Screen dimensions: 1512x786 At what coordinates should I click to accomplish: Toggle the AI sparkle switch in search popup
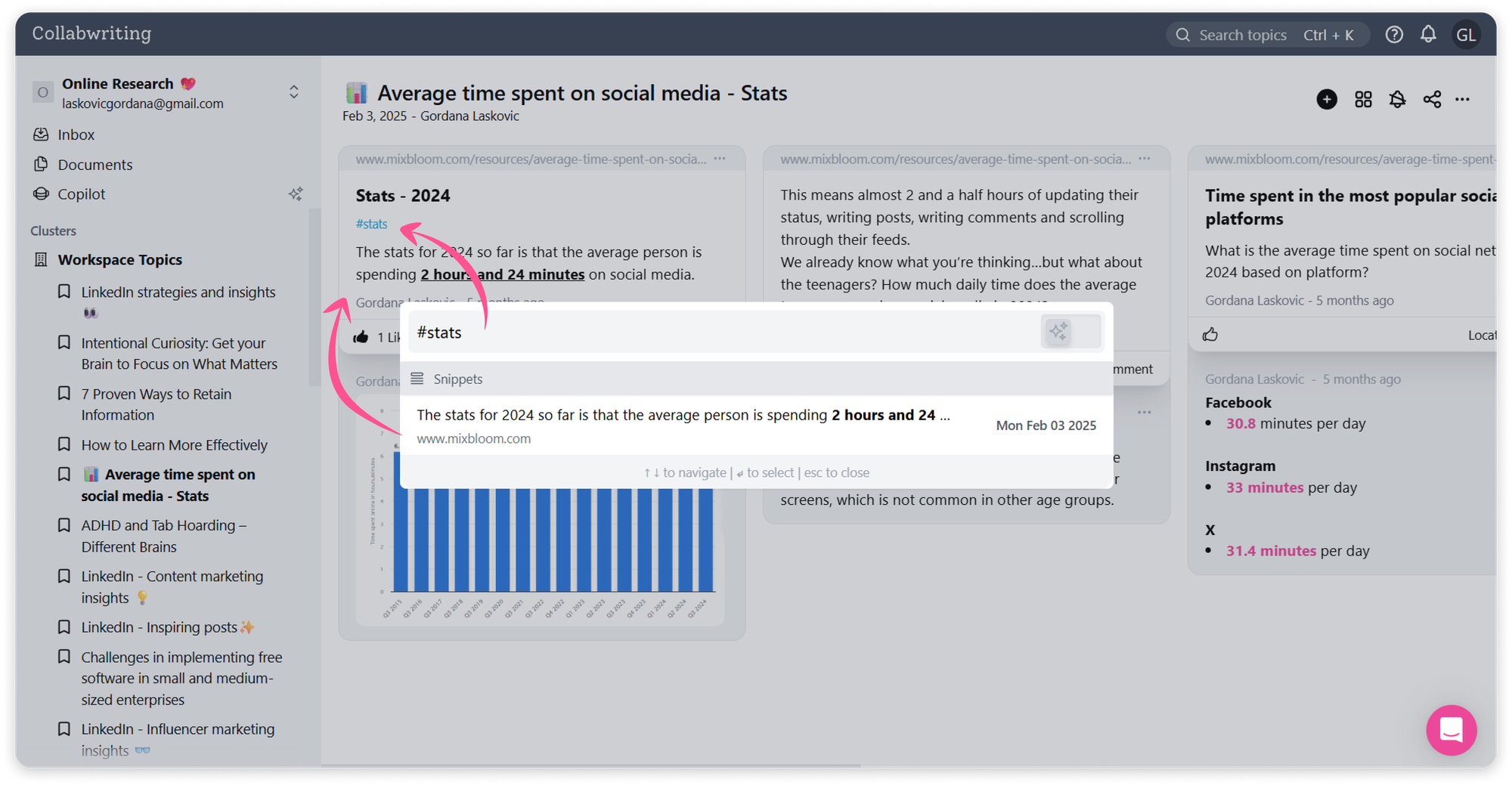[1070, 332]
